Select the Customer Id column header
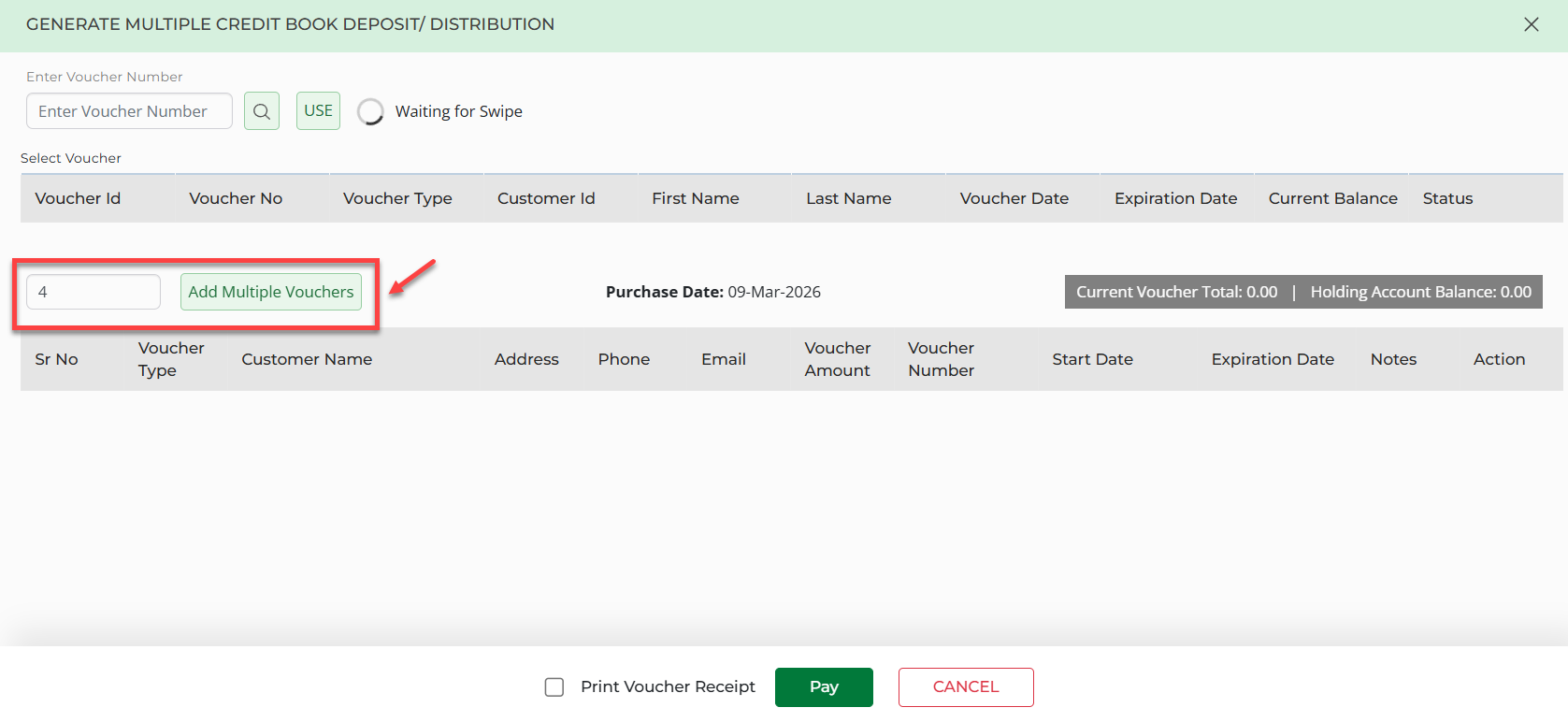1568x722 pixels. pyautogui.click(x=546, y=198)
